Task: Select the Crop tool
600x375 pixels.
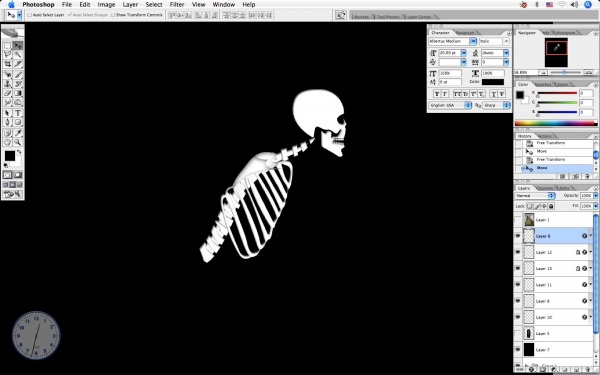Action: coord(7,64)
